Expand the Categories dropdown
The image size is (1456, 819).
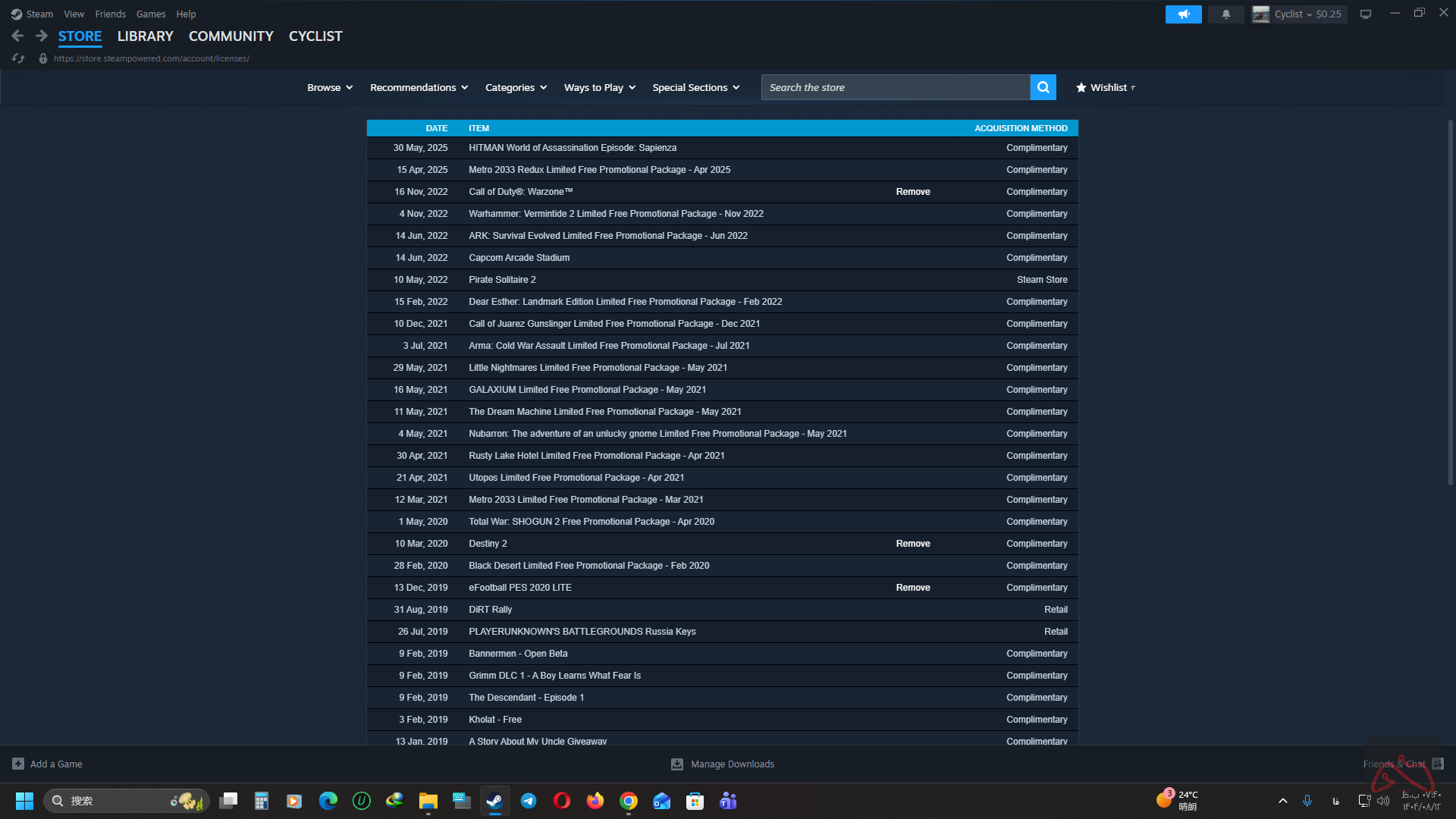point(516,87)
